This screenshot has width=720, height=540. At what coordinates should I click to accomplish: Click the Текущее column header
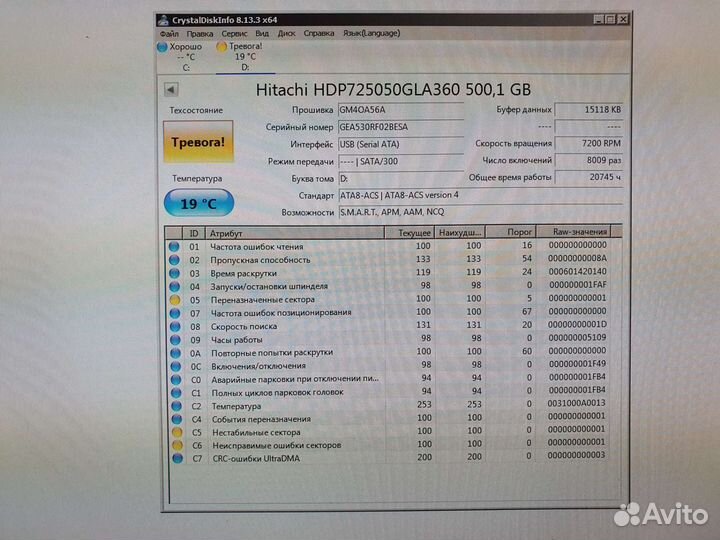[410, 232]
